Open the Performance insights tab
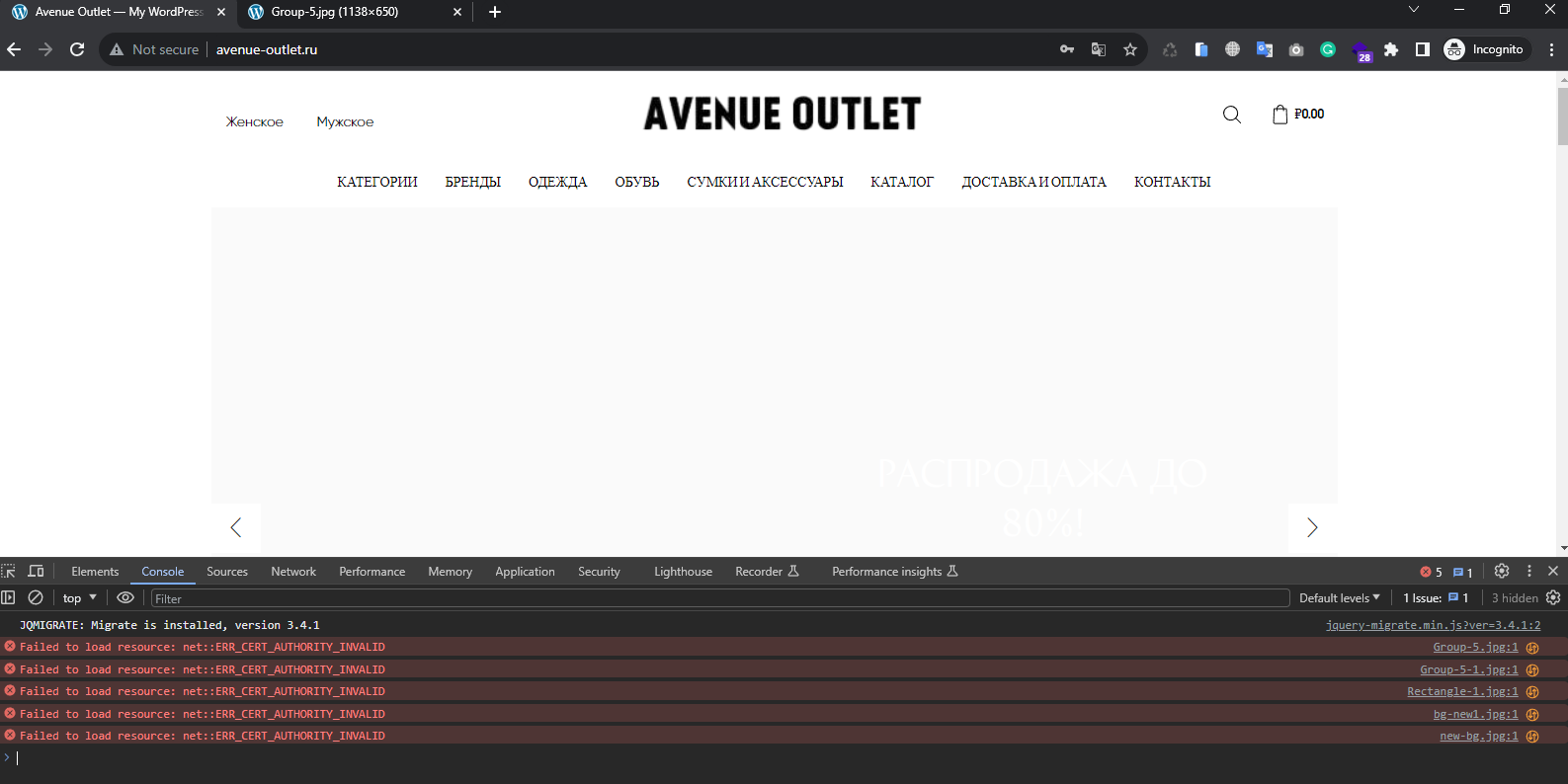This screenshot has height=784, width=1568. tap(895, 572)
